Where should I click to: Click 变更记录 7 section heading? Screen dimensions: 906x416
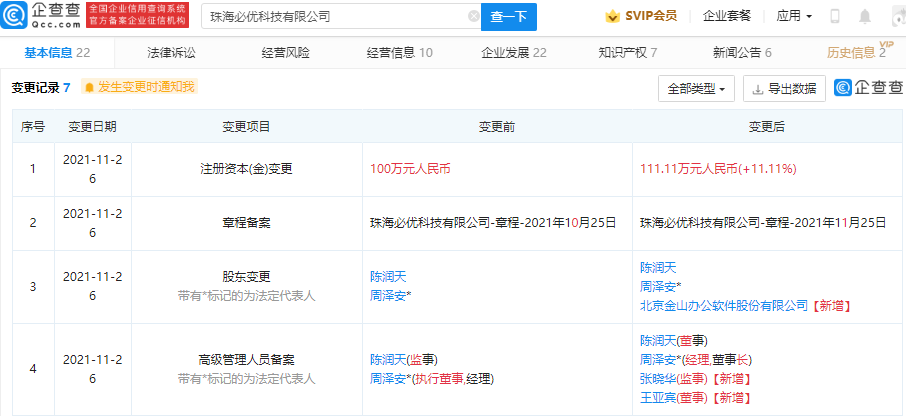point(41,88)
